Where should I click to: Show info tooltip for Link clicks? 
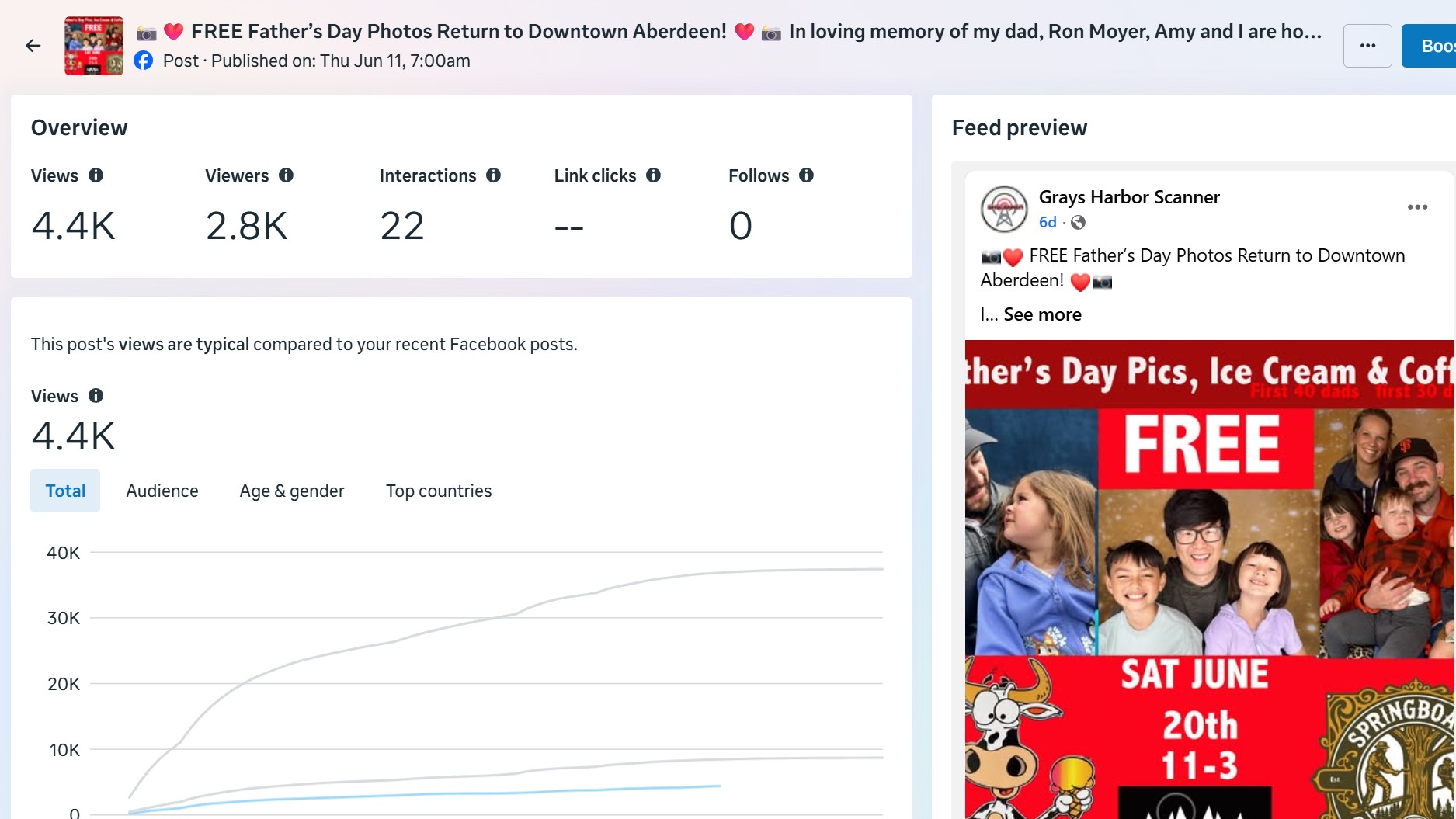(x=654, y=175)
